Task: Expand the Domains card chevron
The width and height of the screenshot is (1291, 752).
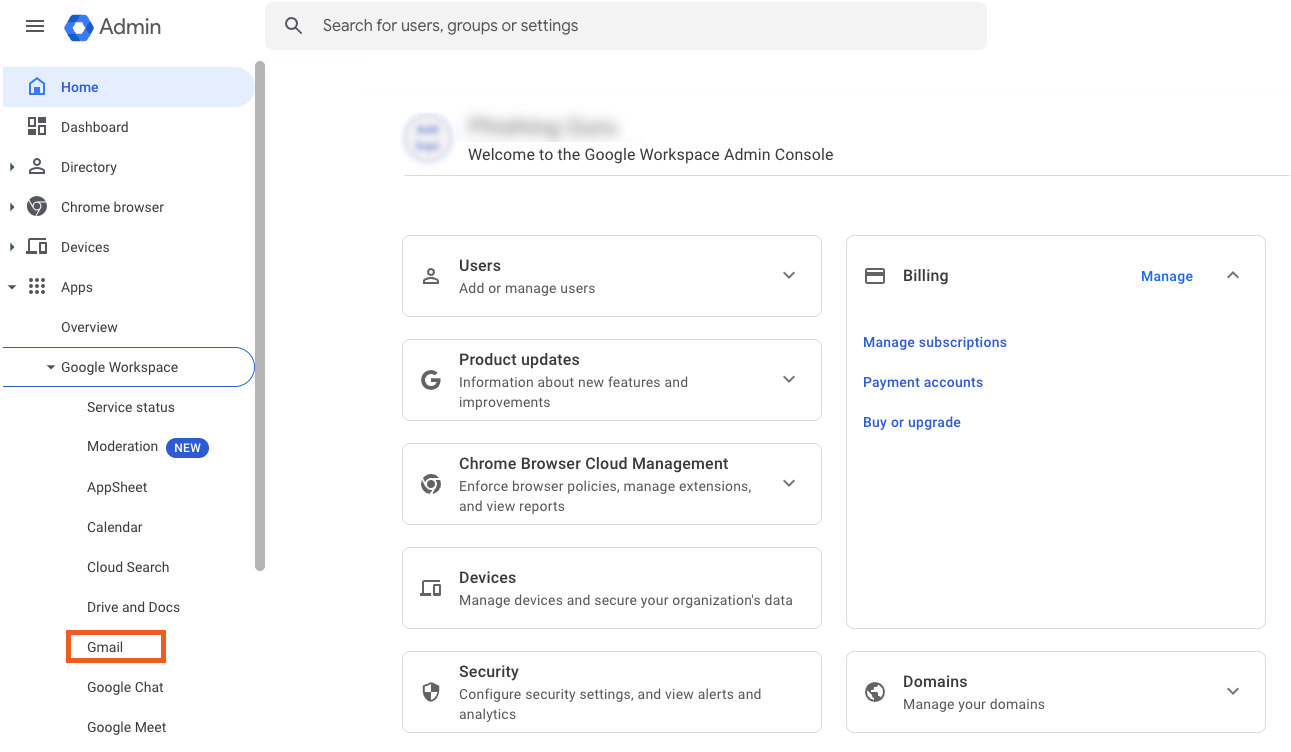Action: click(x=1233, y=692)
